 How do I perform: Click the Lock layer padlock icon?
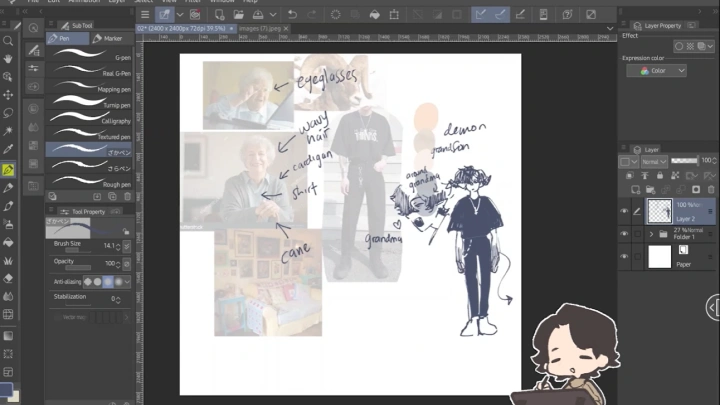point(660,175)
